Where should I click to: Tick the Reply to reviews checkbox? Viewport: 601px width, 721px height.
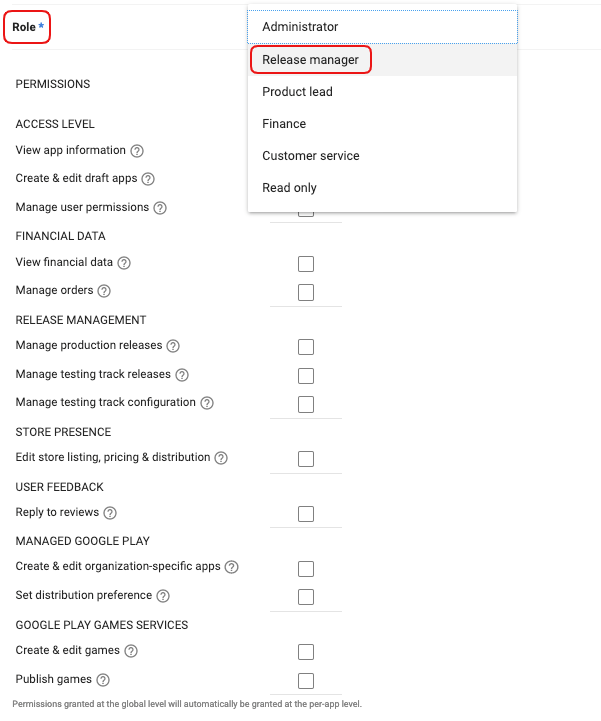(x=306, y=514)
